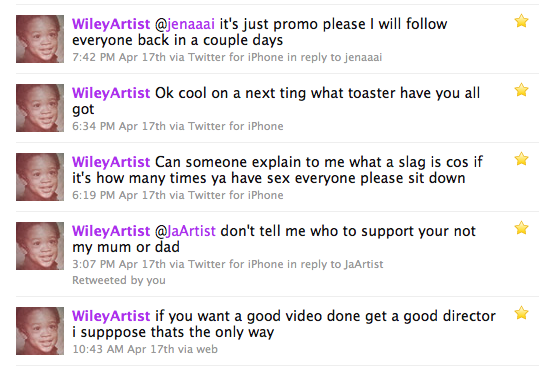The height and width of the screenshot is (373, 556).
Task: Click the avatar thumbnail on the promo tweet
Action: pyautogui.click(x=40, y=39)
